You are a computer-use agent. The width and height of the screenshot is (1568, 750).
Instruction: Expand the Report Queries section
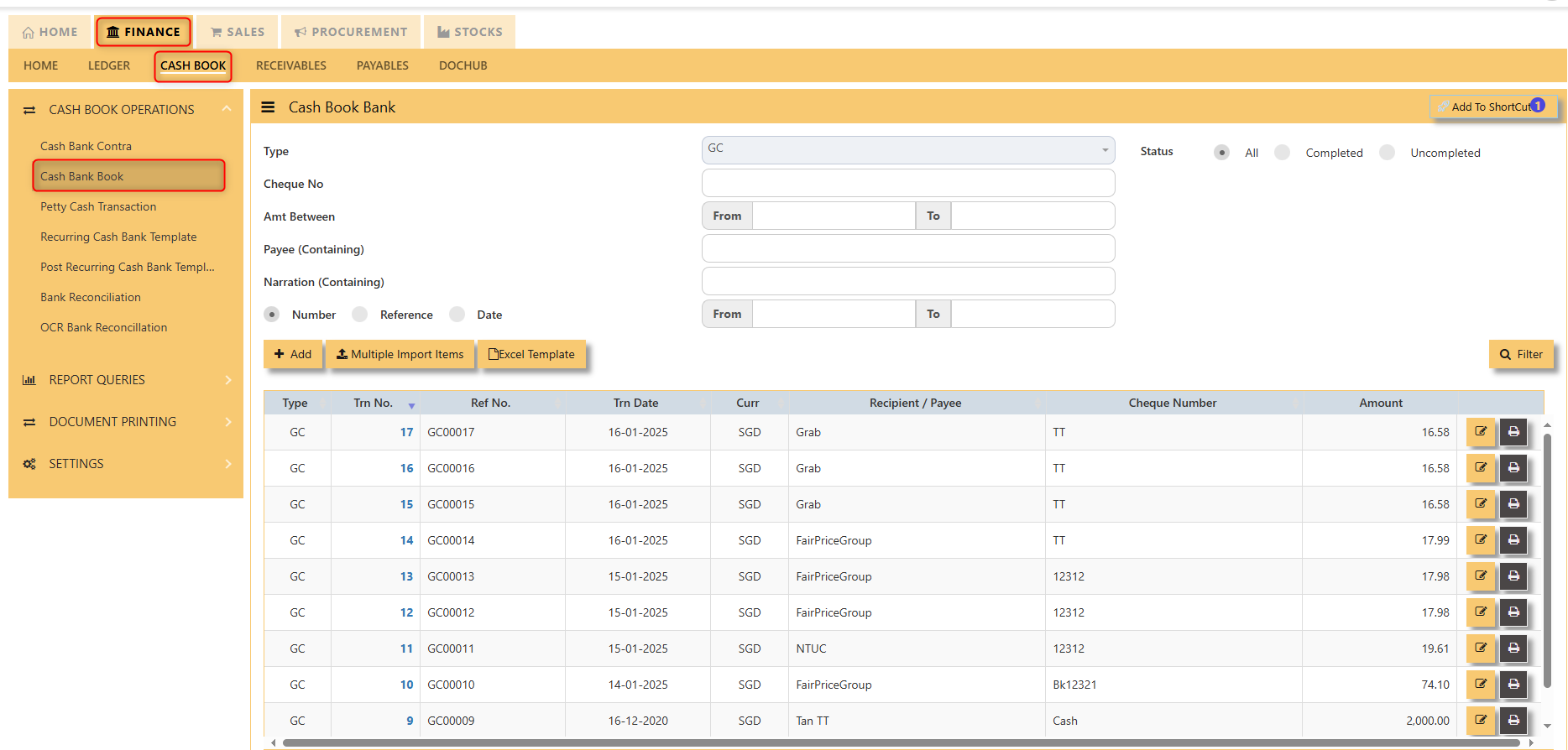pyautogui.click(x=227, y=380)
